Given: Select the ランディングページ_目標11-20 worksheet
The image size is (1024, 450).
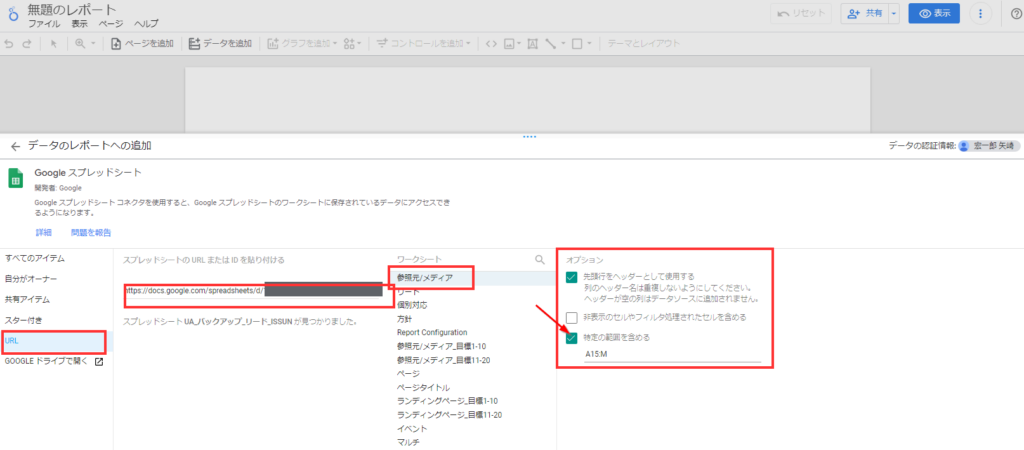Looking at the screenshot, I should click(449, 415).
